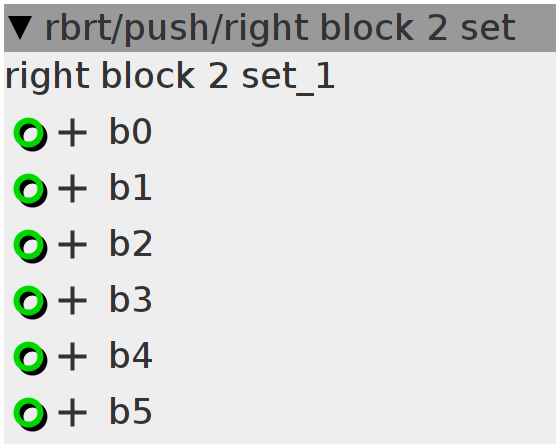Screen dimensions: 560x448
Task: Select the b5 item label
Action: tap(131, 411)
